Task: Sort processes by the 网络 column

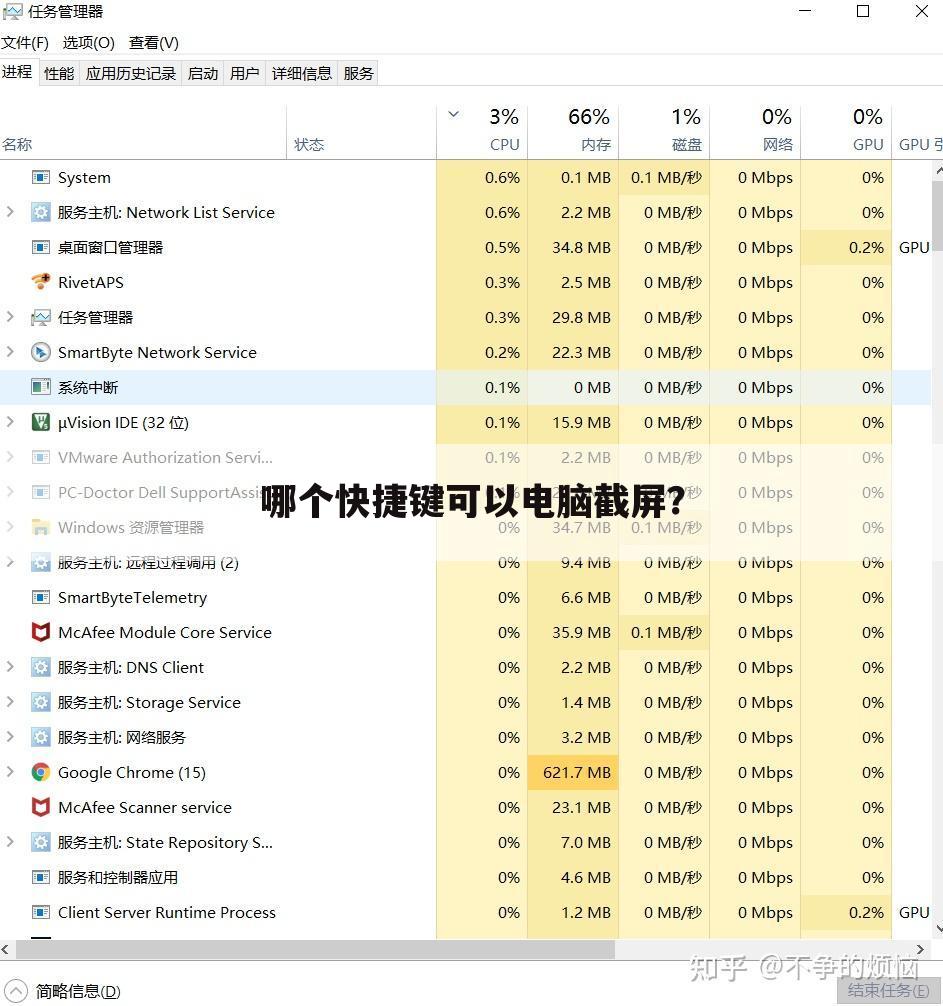Action: (x=756, y=132)
